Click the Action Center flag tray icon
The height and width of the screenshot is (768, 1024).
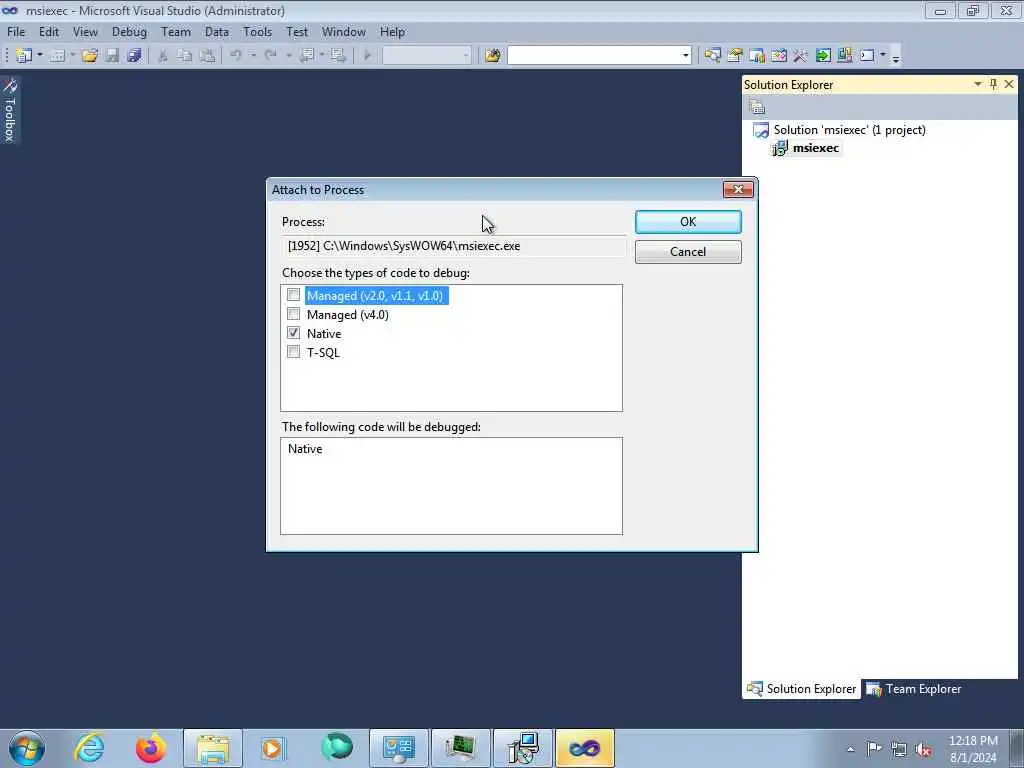(x=874, y=749)
